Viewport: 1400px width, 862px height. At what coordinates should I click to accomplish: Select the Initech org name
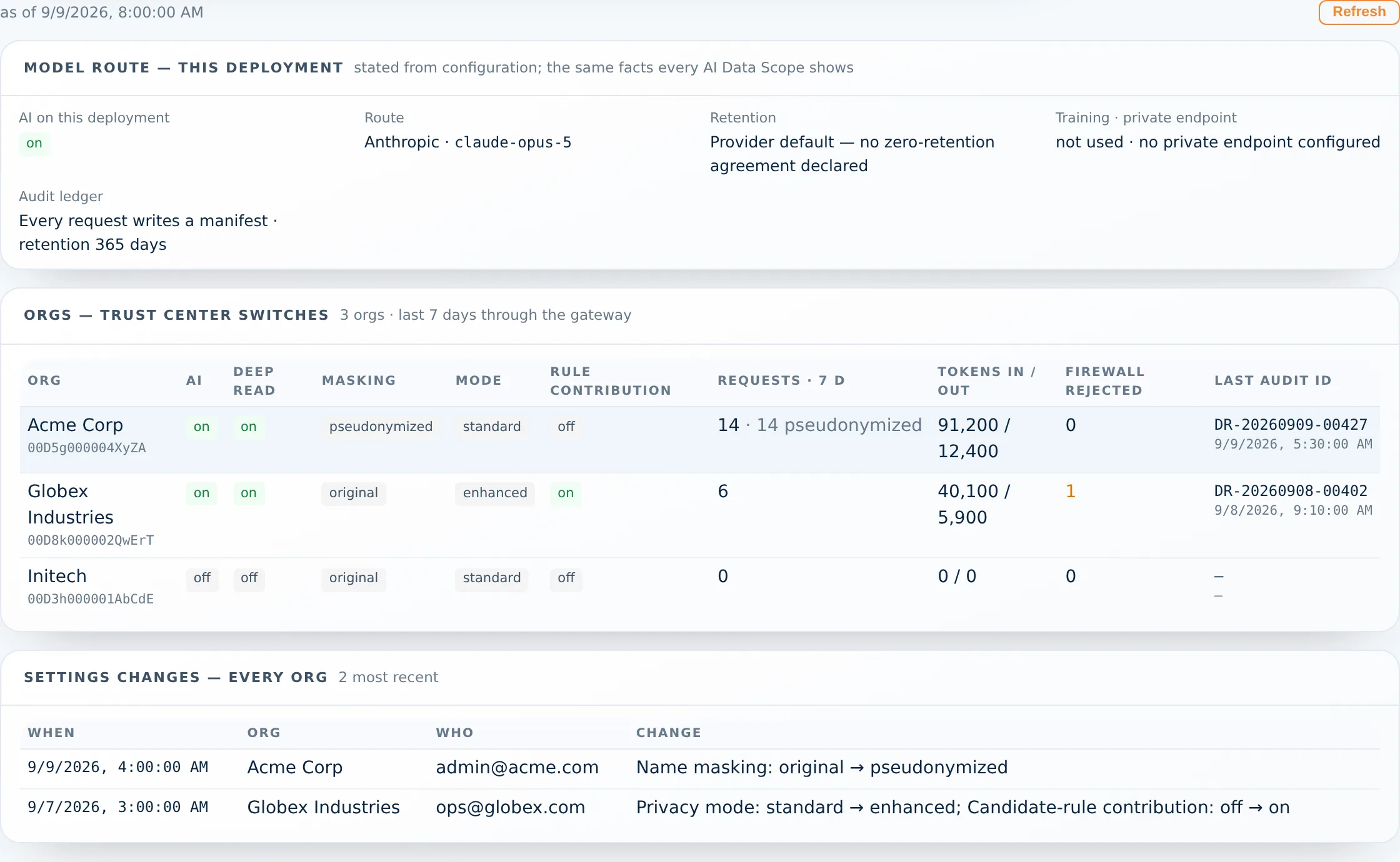(x=57, y=577)
